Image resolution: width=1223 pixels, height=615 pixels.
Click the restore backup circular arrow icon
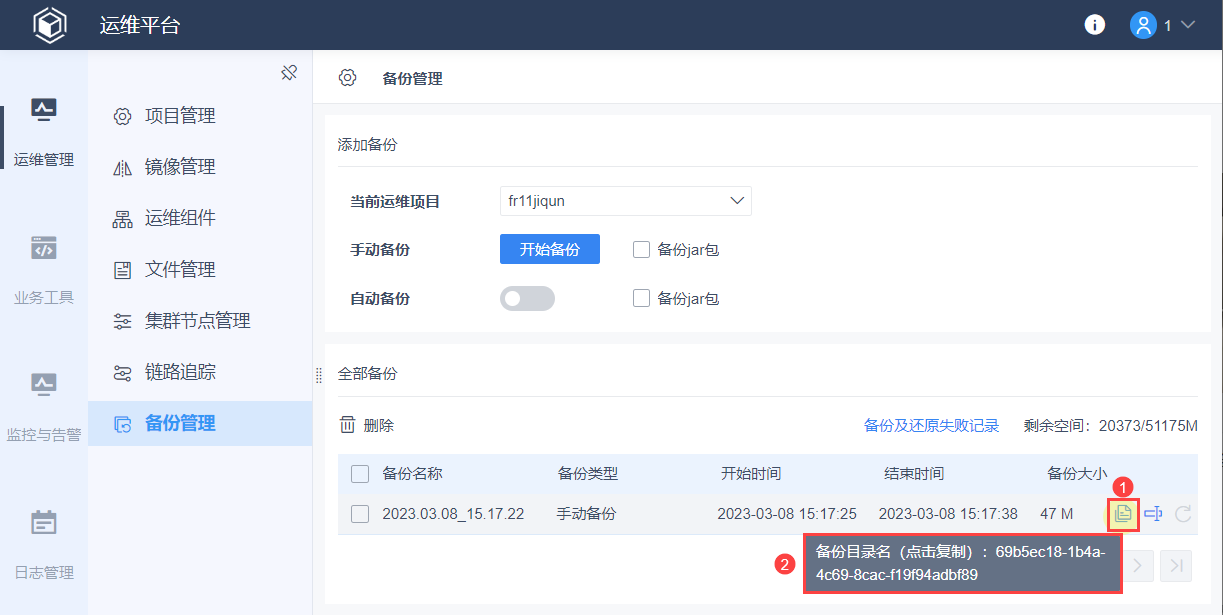point(1183,514)
